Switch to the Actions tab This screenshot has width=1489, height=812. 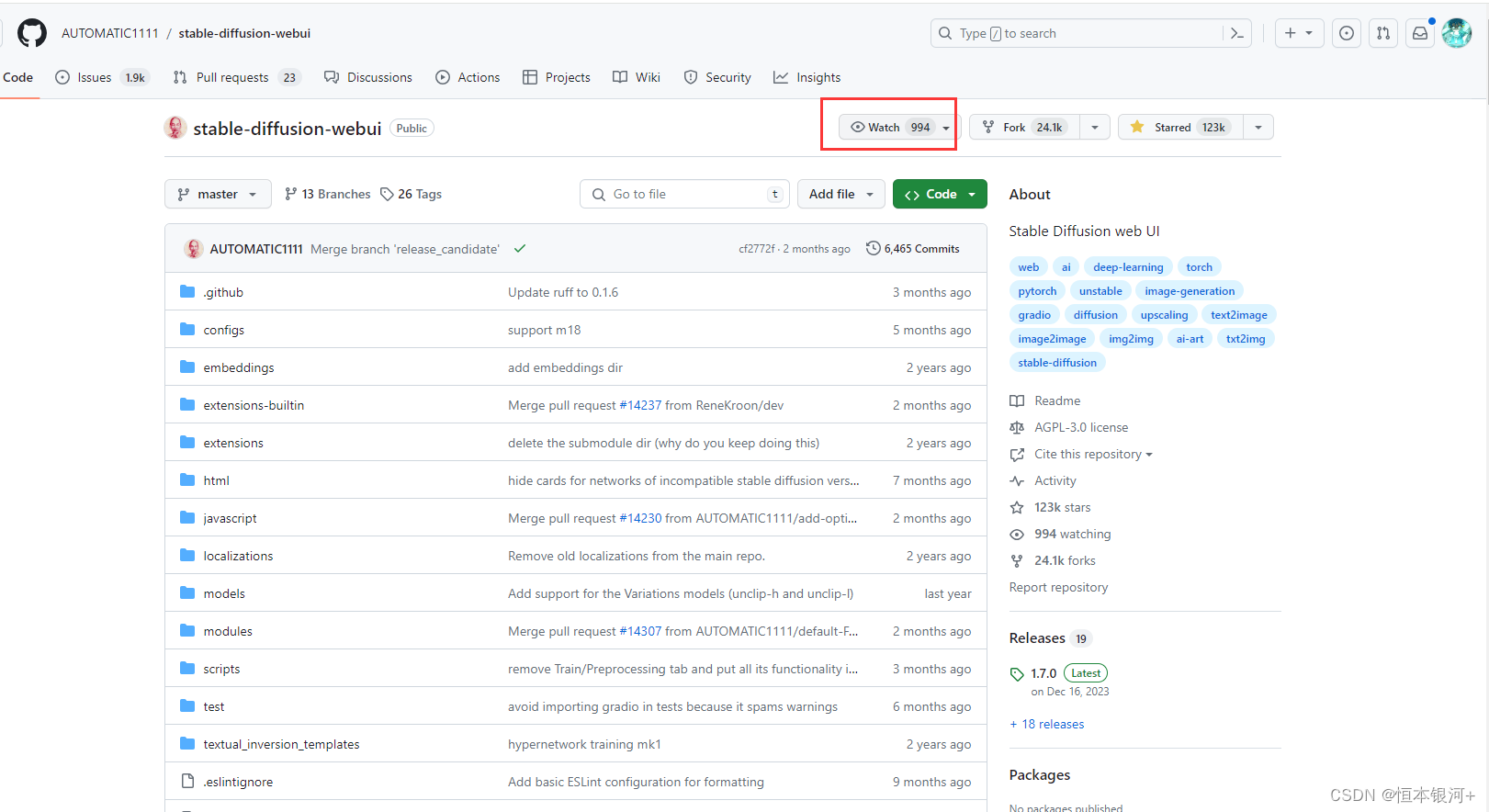click(468, 77)
